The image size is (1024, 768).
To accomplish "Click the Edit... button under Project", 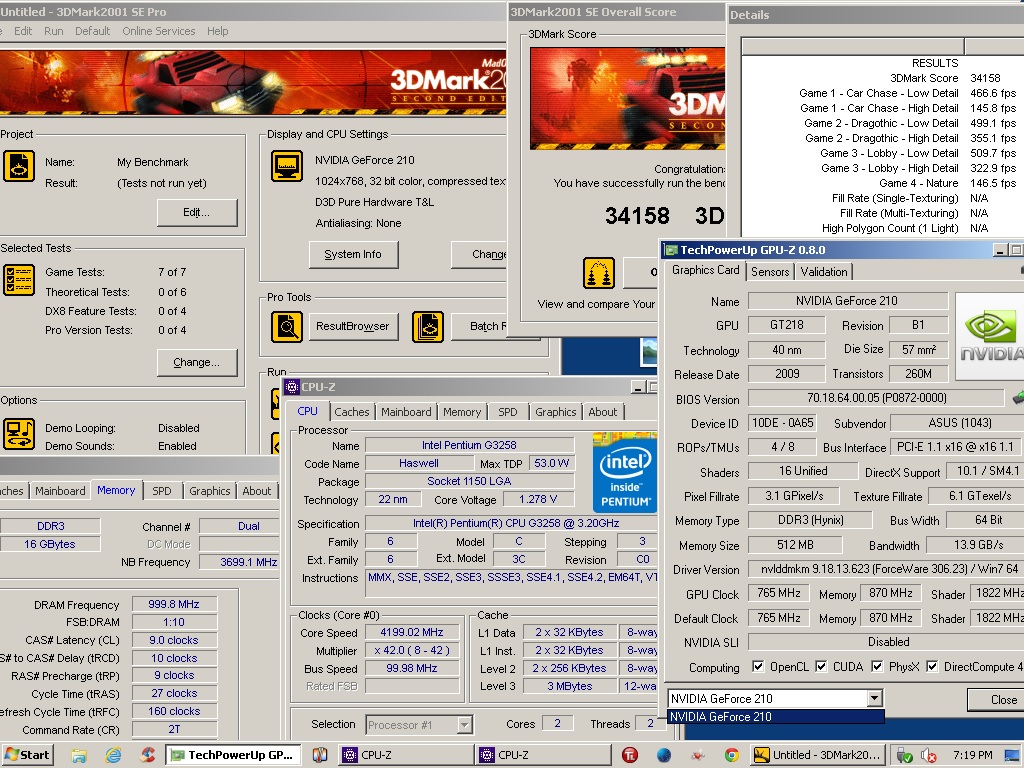I will [197, 212].
